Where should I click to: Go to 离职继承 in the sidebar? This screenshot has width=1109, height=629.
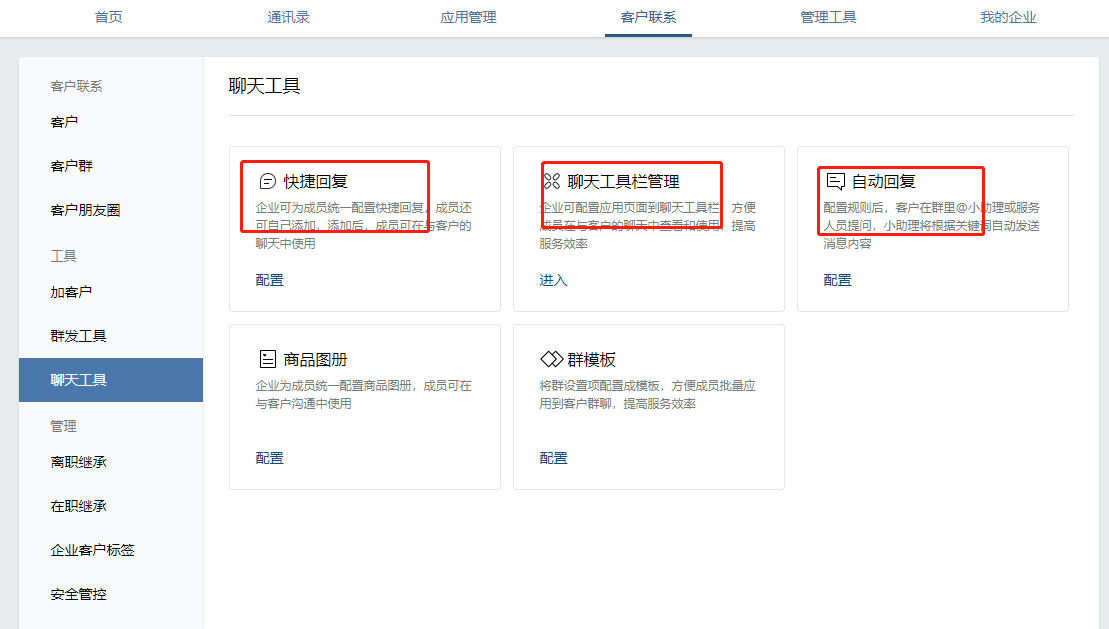pos(78,462)
